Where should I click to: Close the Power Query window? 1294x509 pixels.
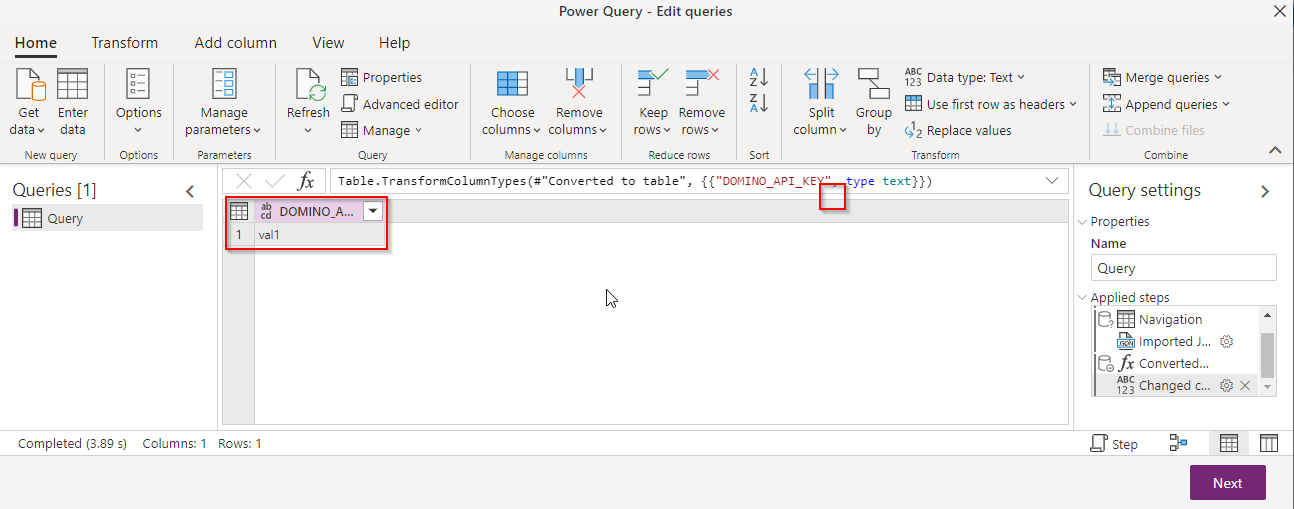coord(1279,11)
